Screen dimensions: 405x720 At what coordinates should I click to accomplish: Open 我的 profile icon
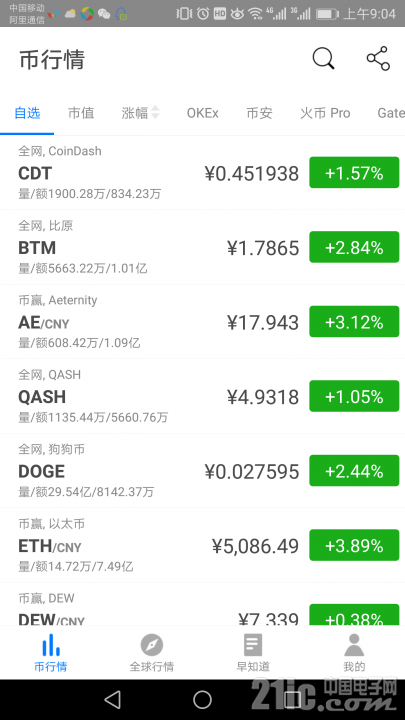pos(354,645)
